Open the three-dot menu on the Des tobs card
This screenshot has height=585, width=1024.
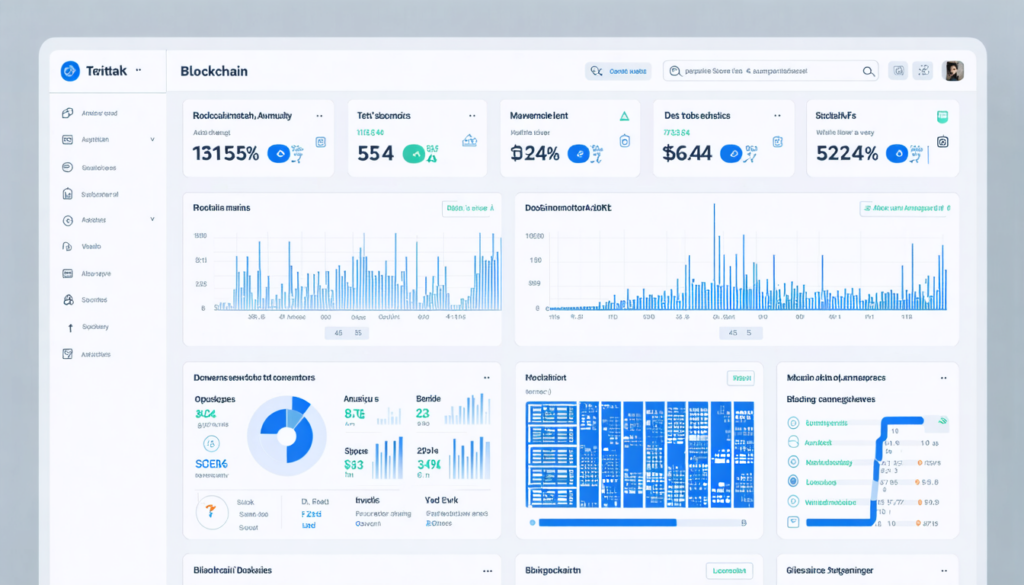[778, 116]
